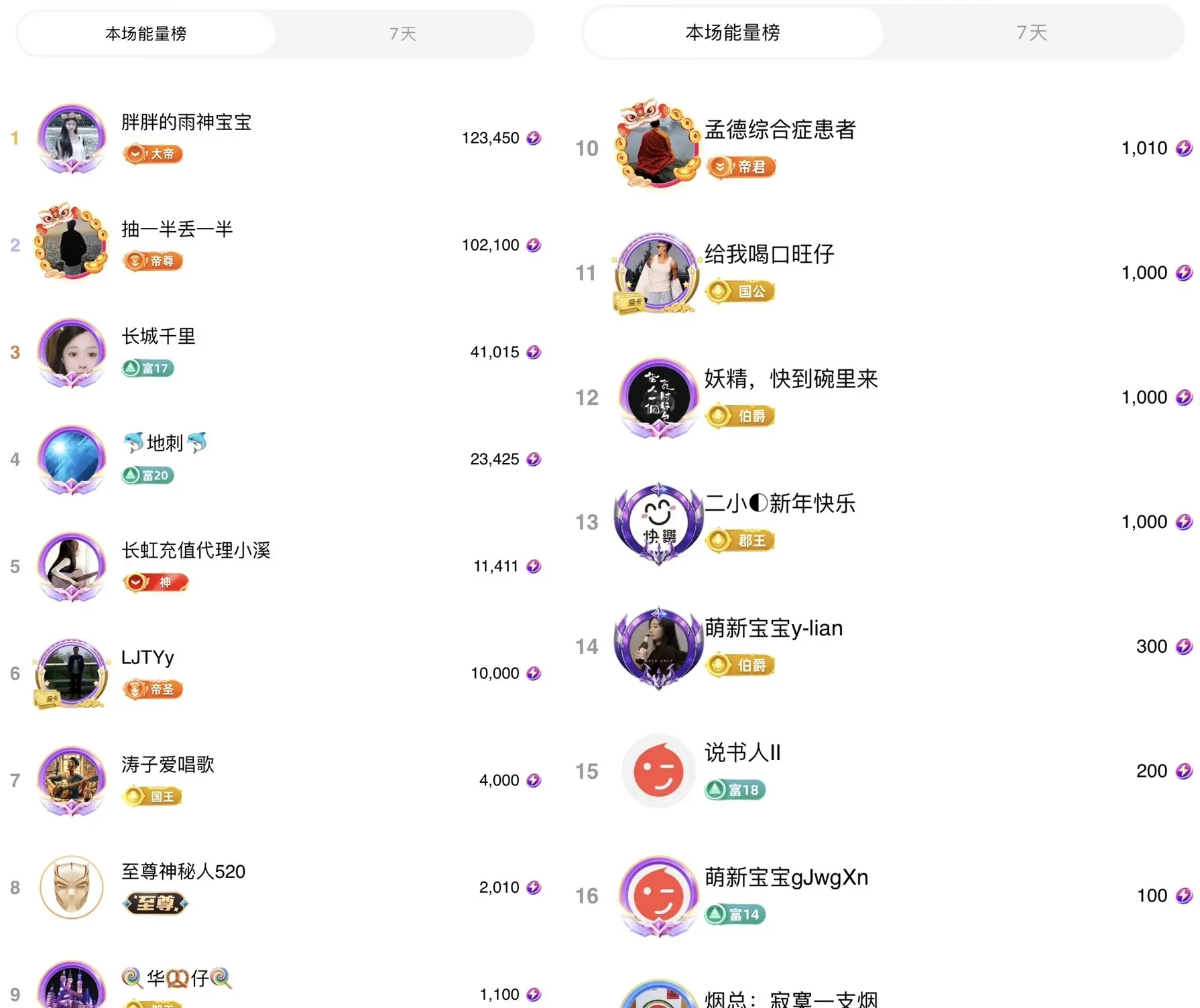Viewport: 1200px width, 1008px height.
Task: Open smiley avatar of 二小新年快乐
Action: click(x=658, y=523)
